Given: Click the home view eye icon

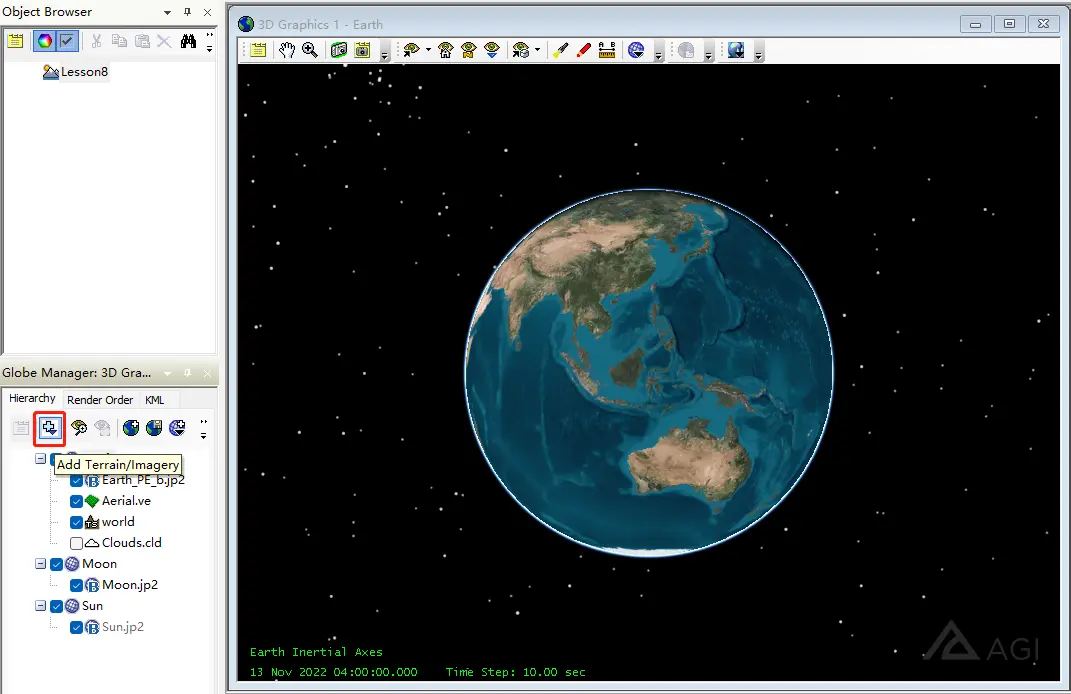Looking at the screenshot, I should click(x=445, y=50).
